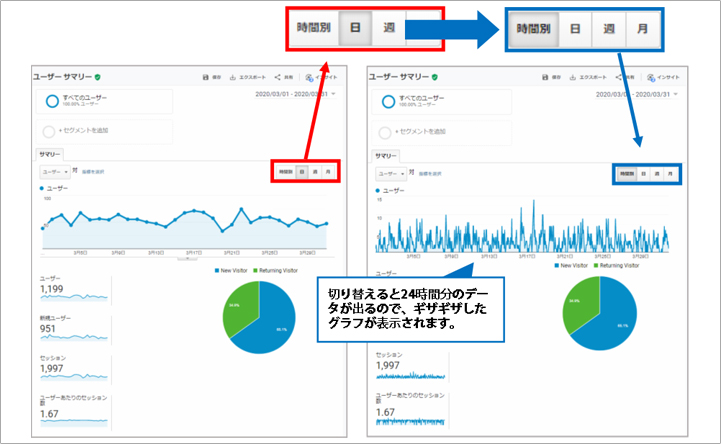Image resolution: width=721 pixels, height=444 pixels.
Task: Click セッション 1,997 card in daily-graph report
Action: tap(74, 369)
